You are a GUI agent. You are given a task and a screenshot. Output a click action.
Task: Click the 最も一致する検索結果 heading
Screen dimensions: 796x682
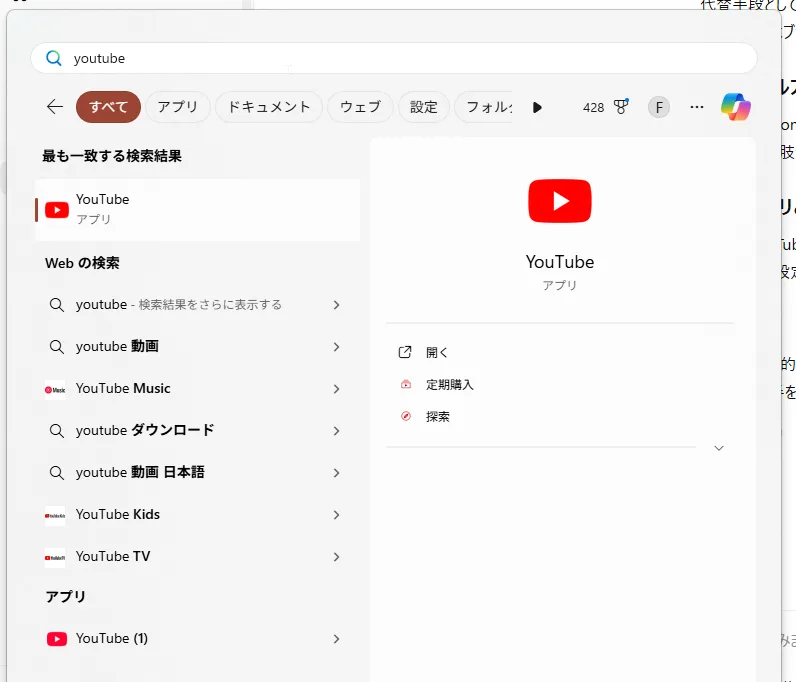112,156
